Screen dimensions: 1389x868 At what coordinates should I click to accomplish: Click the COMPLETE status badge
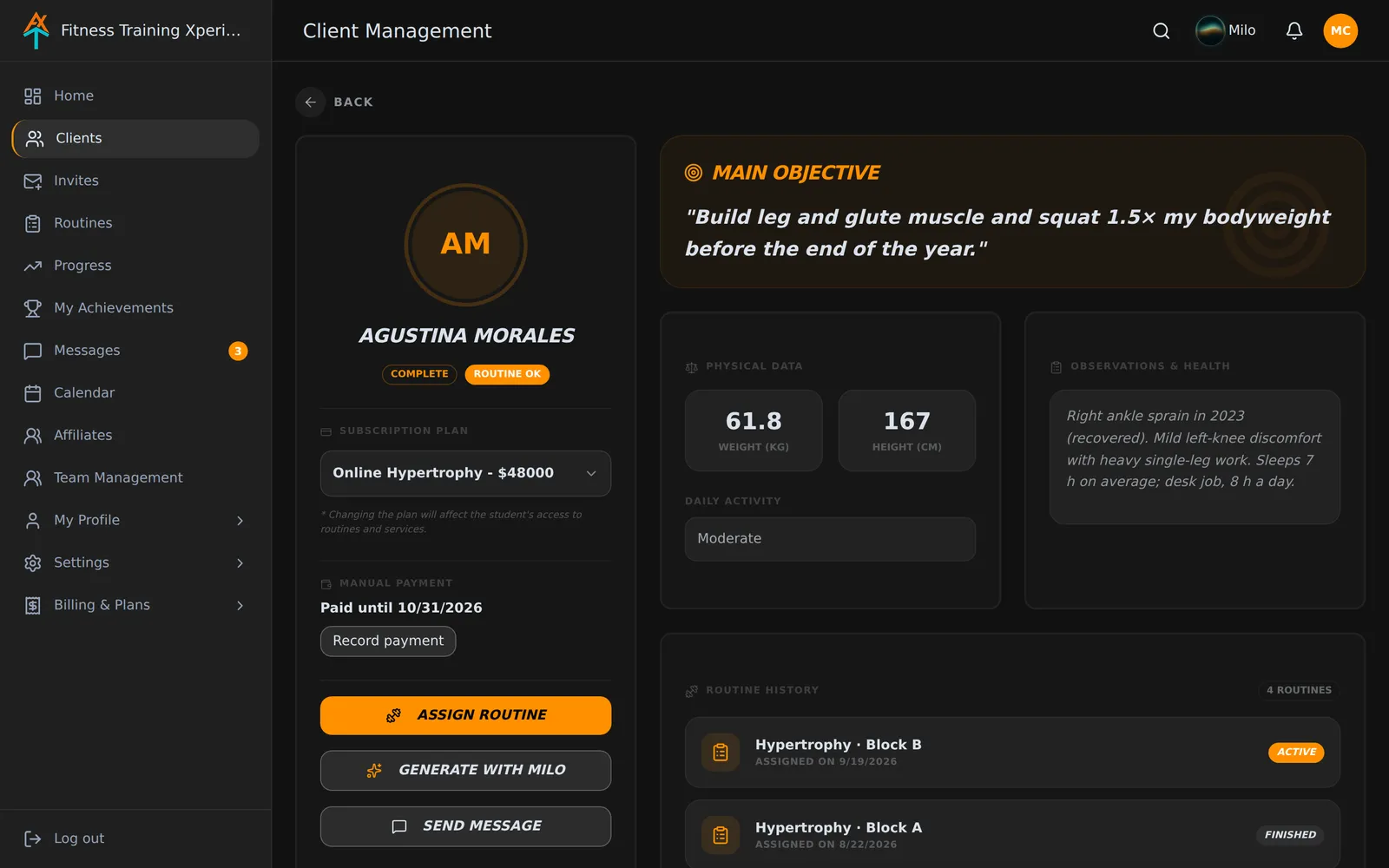point(419,374)
